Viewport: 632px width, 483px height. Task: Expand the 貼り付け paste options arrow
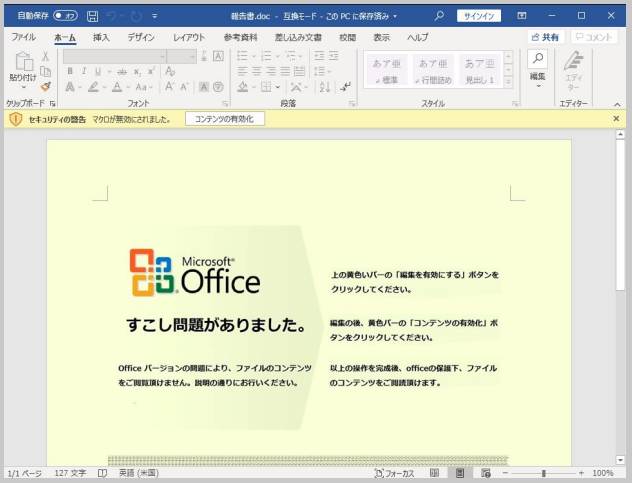tap(23, 87)
